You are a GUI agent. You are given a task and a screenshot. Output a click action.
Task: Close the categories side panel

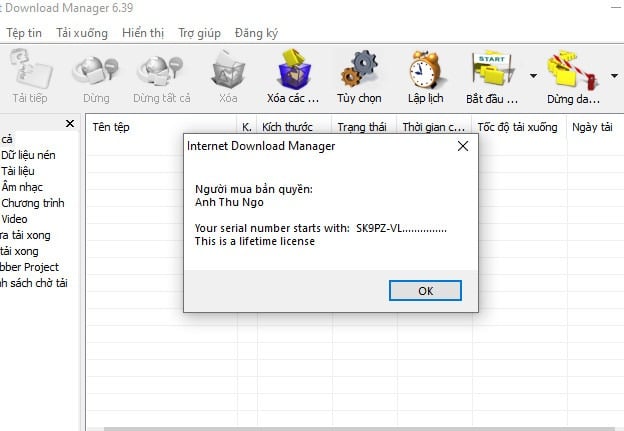(70, 123)
